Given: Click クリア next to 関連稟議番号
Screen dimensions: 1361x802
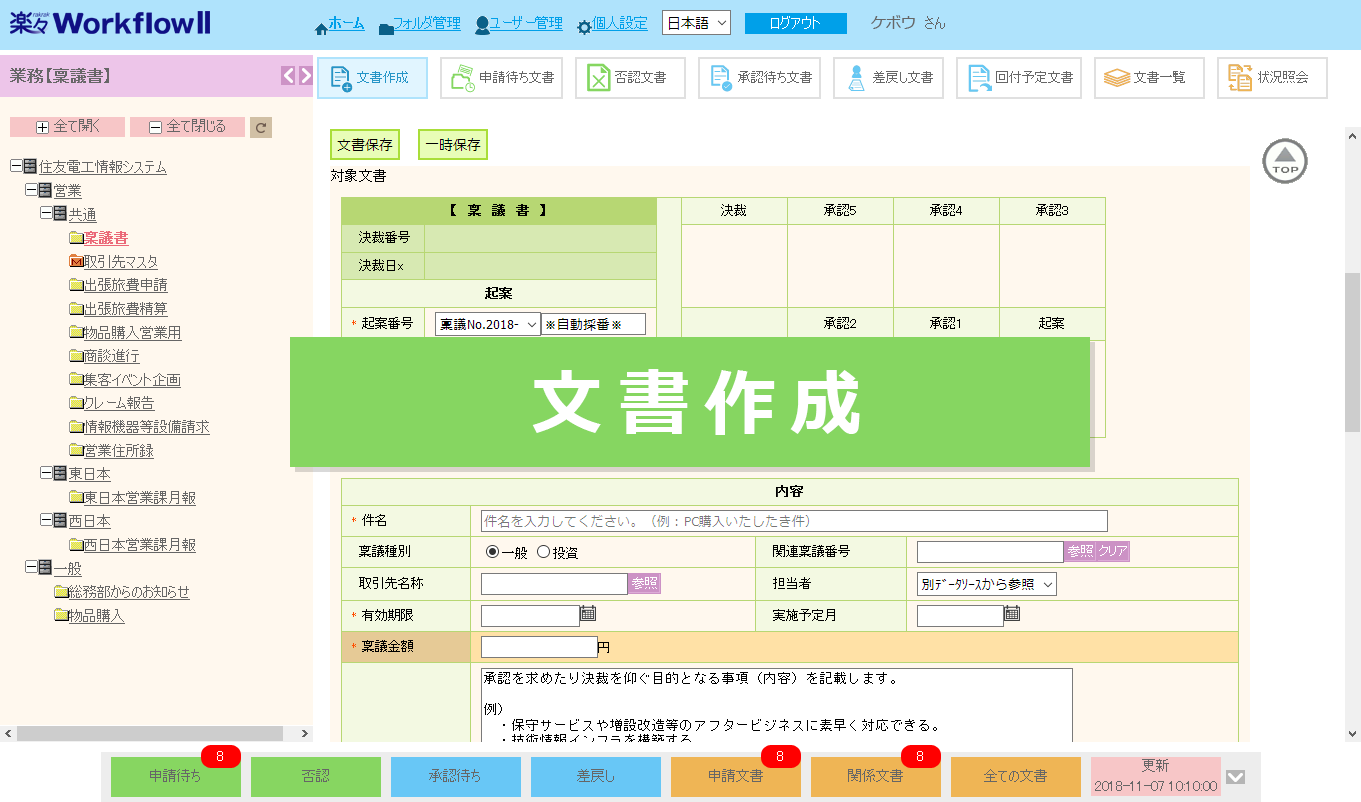Looking at the screenshot, I should 1113,552.
